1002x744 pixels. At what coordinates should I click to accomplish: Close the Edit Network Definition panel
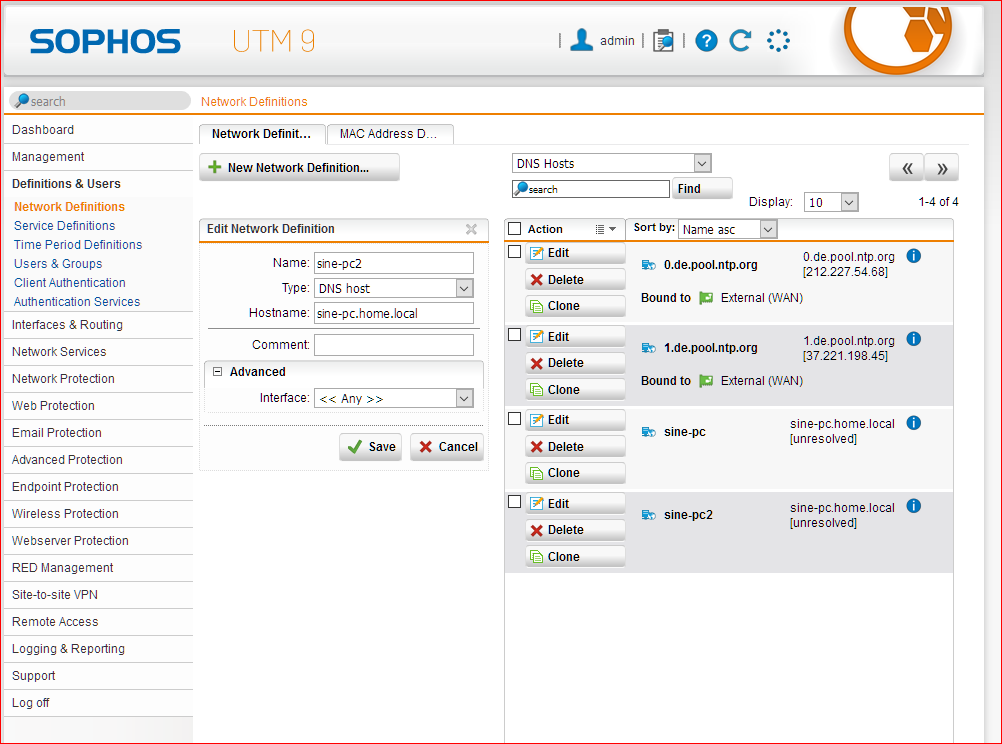471,229
